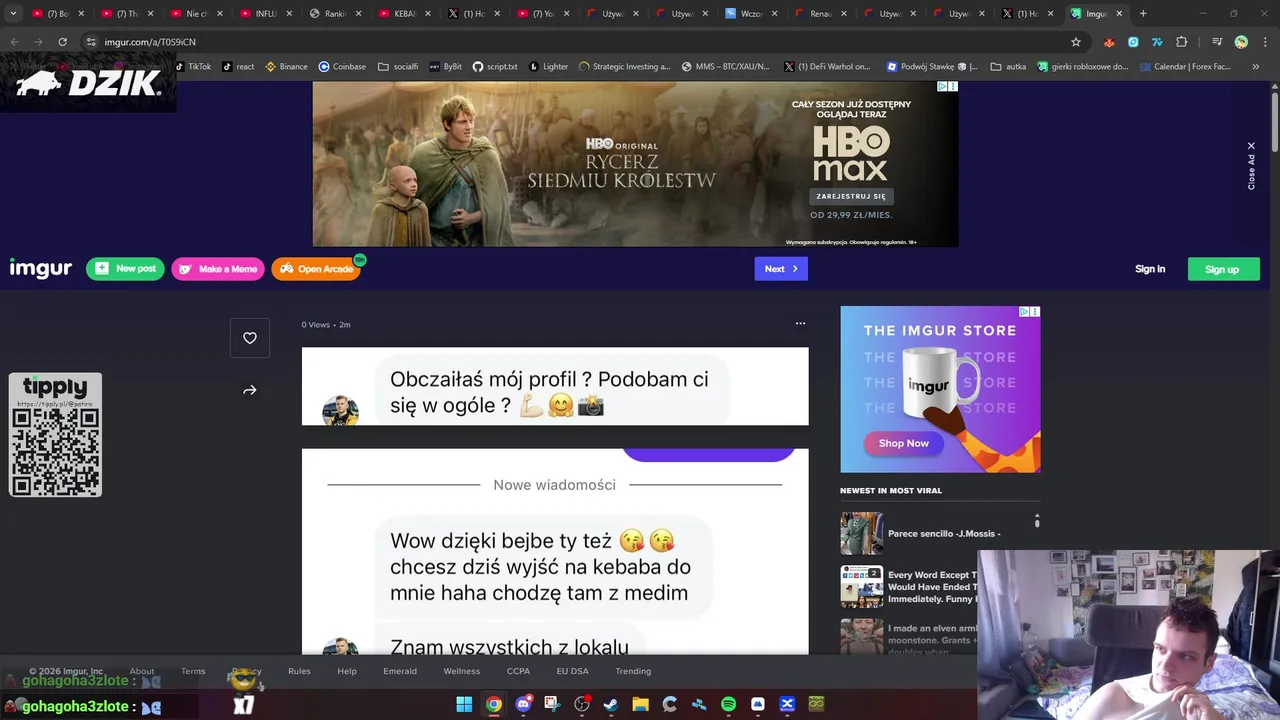This screenshot has height=720, width=1280.
Task: Reload the page with the refresh icon
Action: click(62, 42)
